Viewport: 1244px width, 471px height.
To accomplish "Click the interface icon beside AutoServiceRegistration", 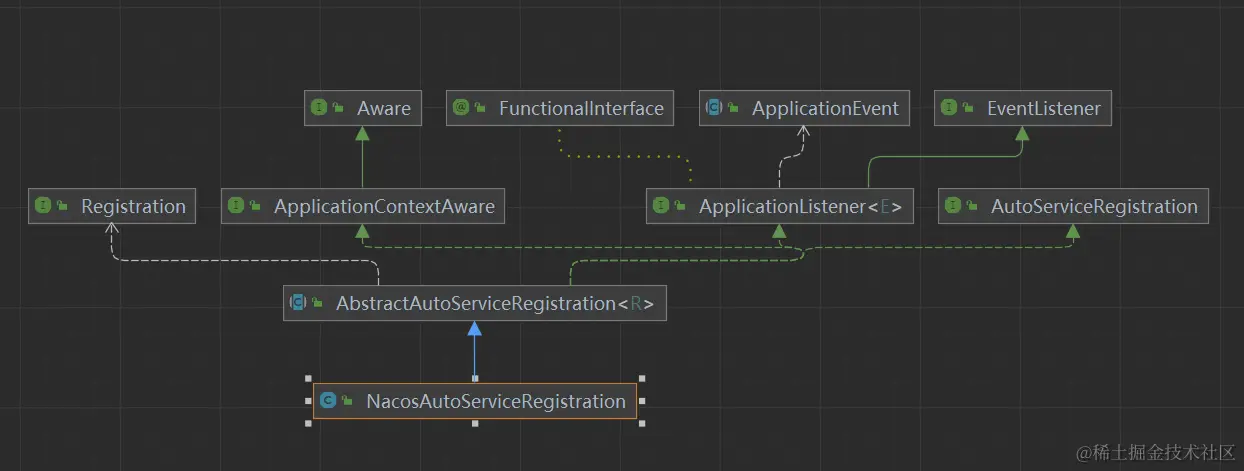I will (x=954, y=206).
